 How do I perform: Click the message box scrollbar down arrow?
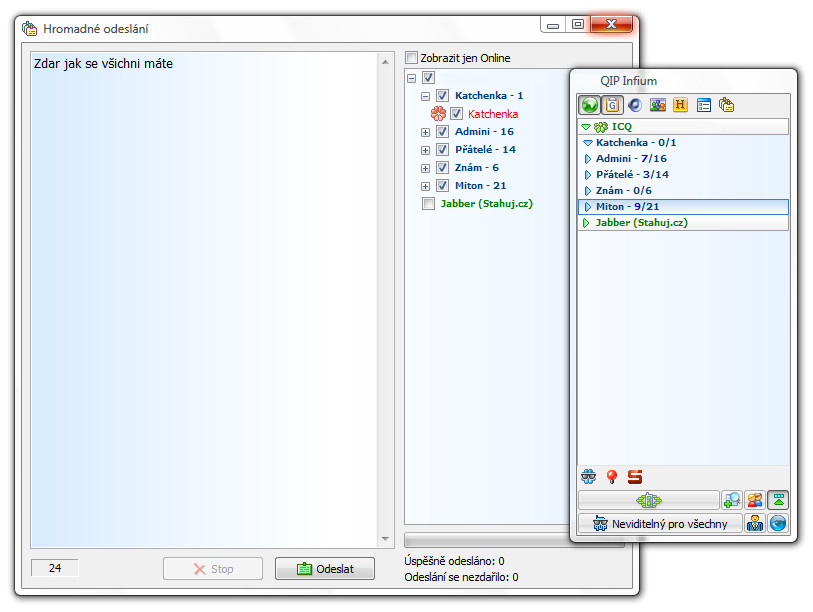[385, 538]
